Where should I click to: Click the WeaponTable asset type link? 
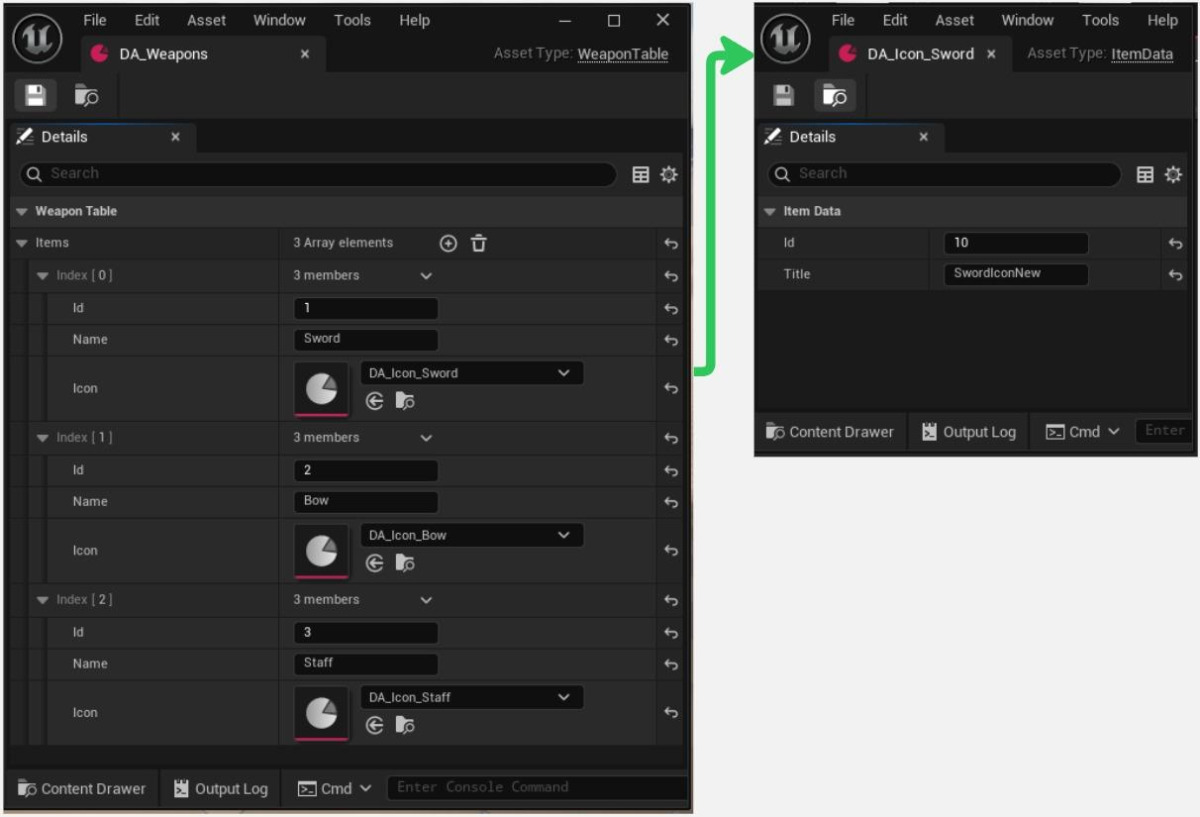tap(623, 55)
